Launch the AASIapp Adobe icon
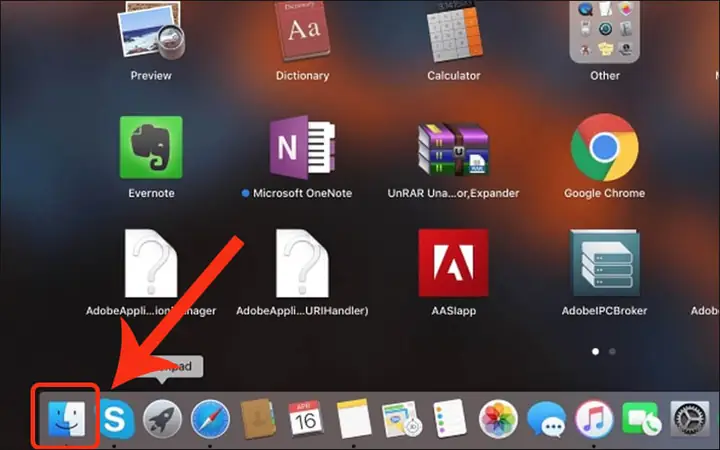Screen dimensions: 720x450 point(454,263)
